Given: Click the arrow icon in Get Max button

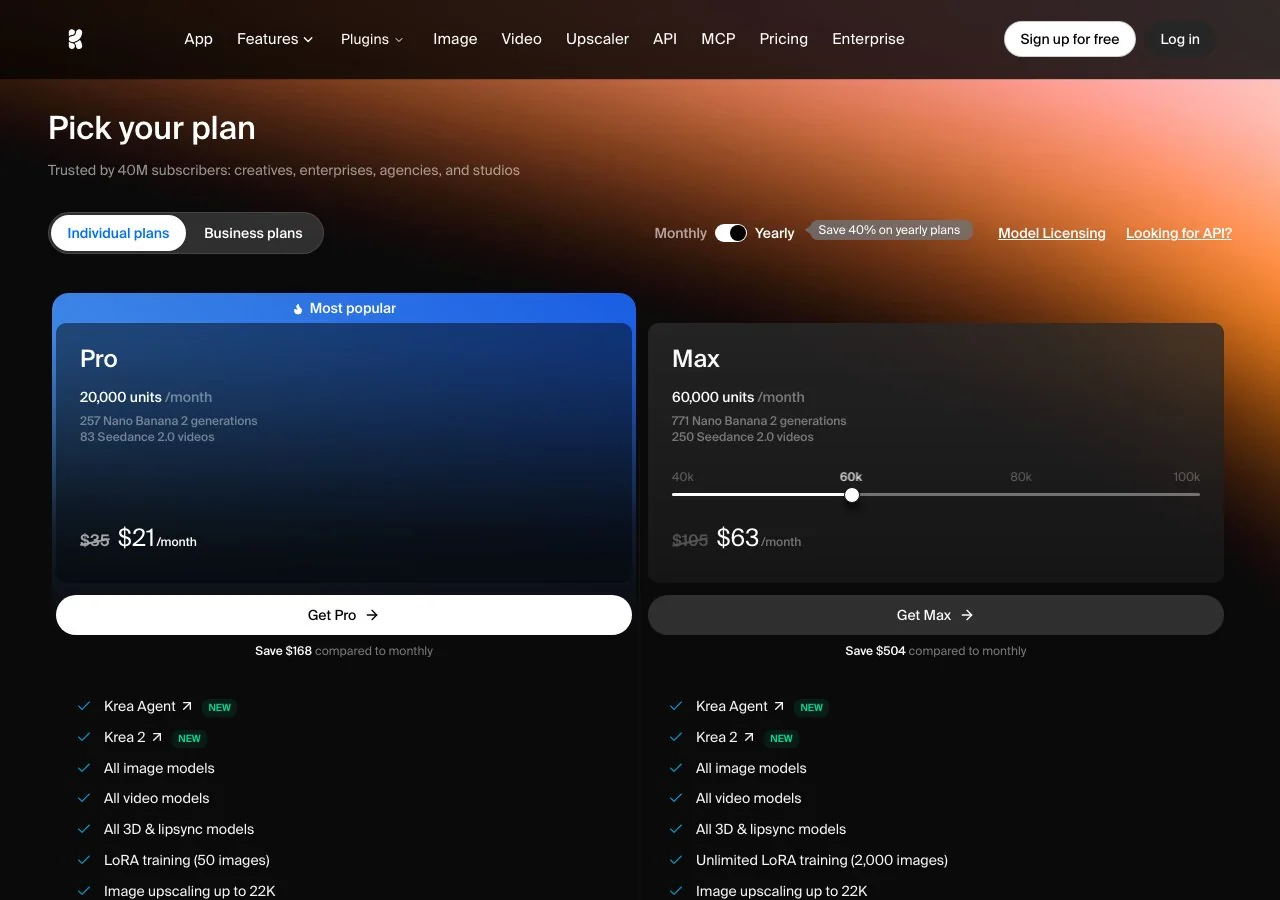Looking at the screenshot, I should coord(967,615).
